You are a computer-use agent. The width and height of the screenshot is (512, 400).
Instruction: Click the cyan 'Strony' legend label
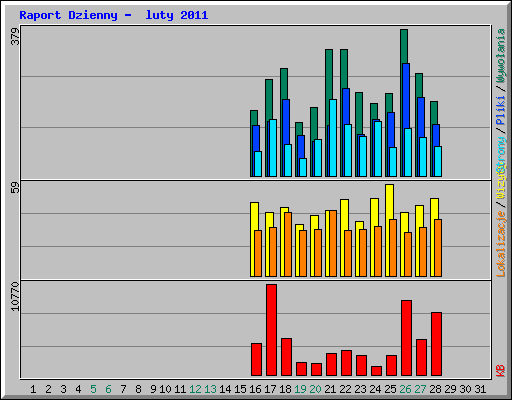(x=501, y=154)
